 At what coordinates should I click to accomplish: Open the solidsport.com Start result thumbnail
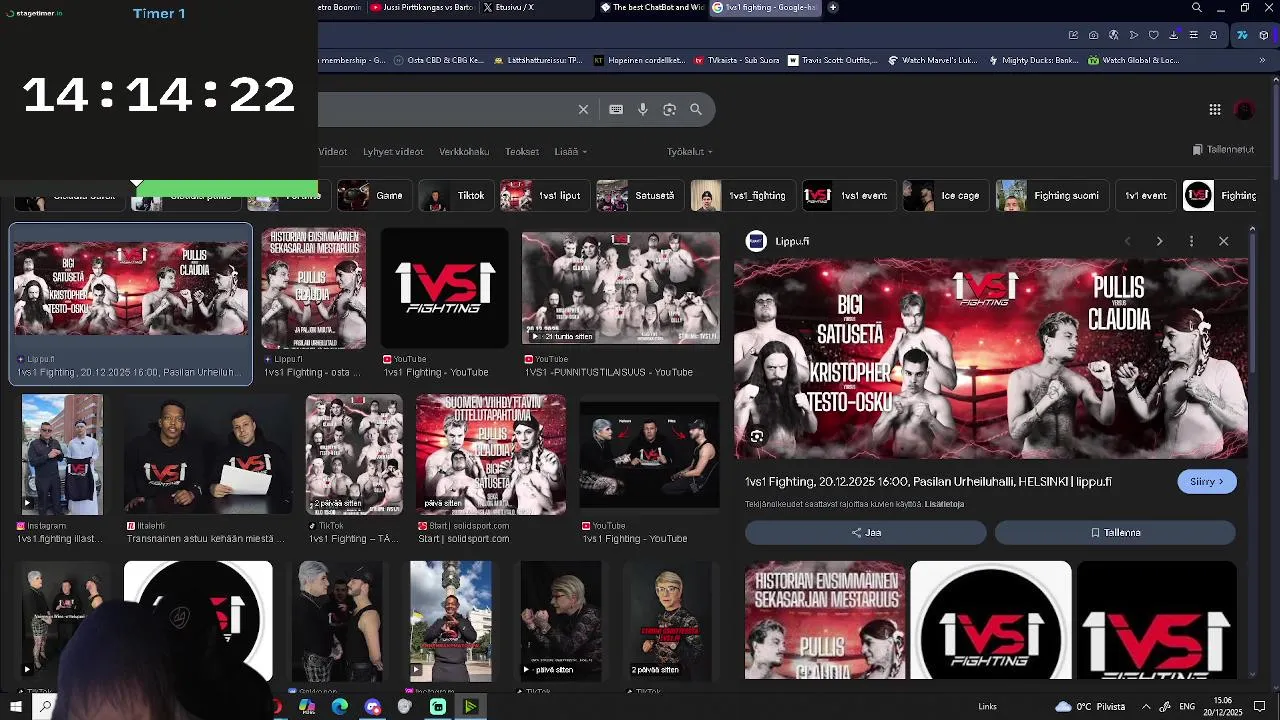click(x=491, y=454)
